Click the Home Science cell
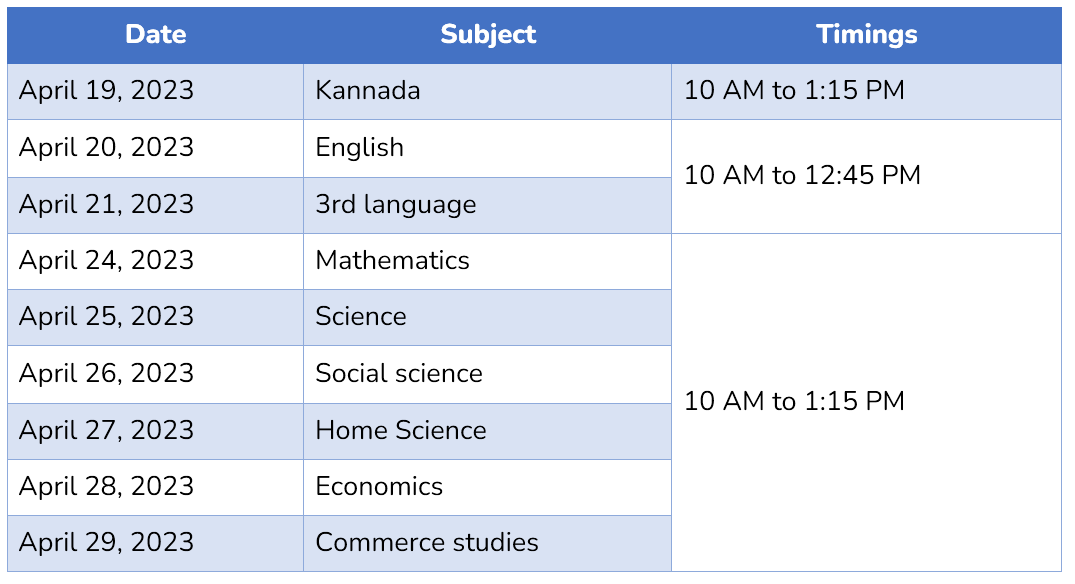Screen dimensions: 1075x584 coord(487,431)
